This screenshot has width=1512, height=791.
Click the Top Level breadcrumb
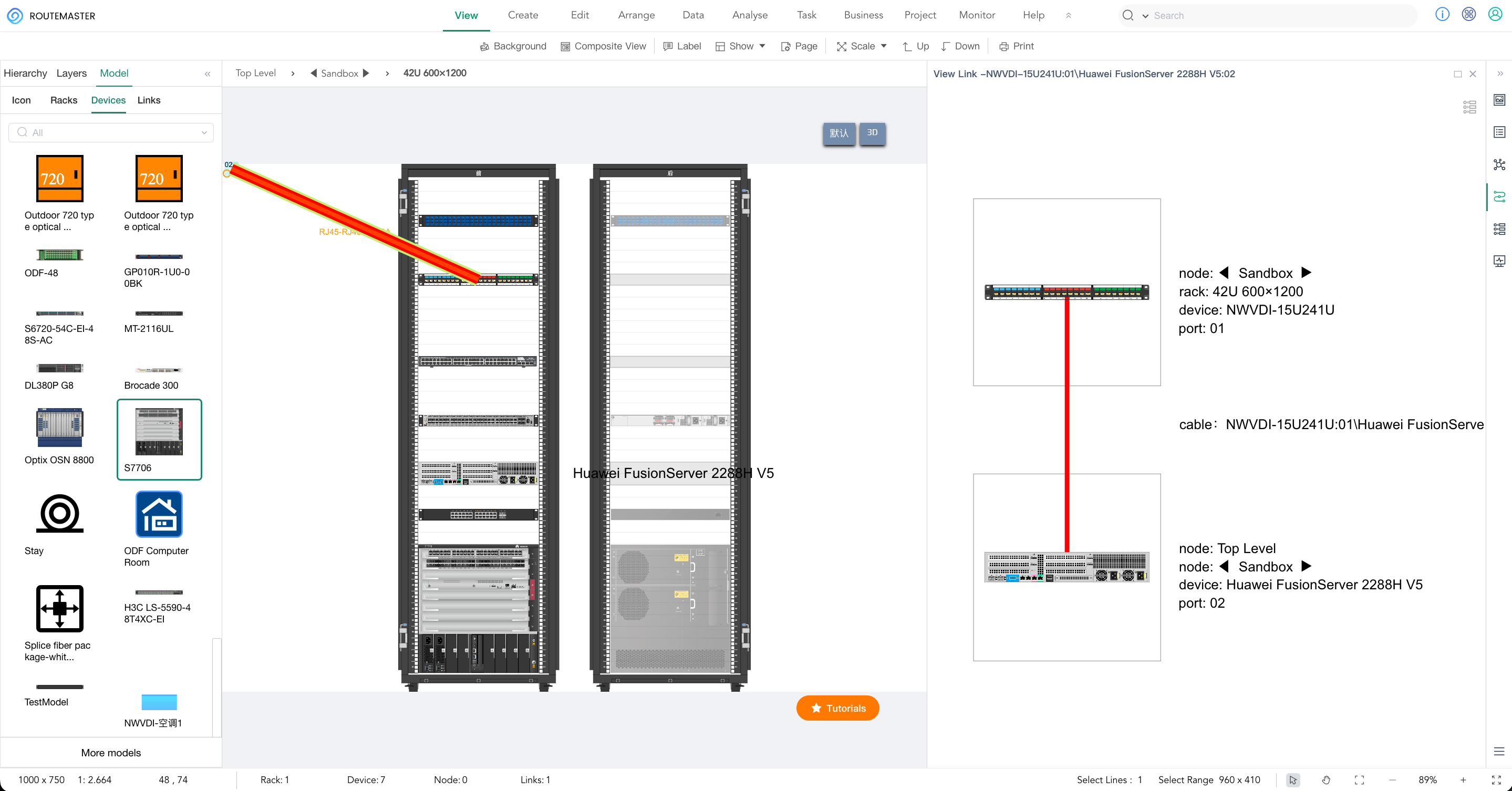click(255, 74)
